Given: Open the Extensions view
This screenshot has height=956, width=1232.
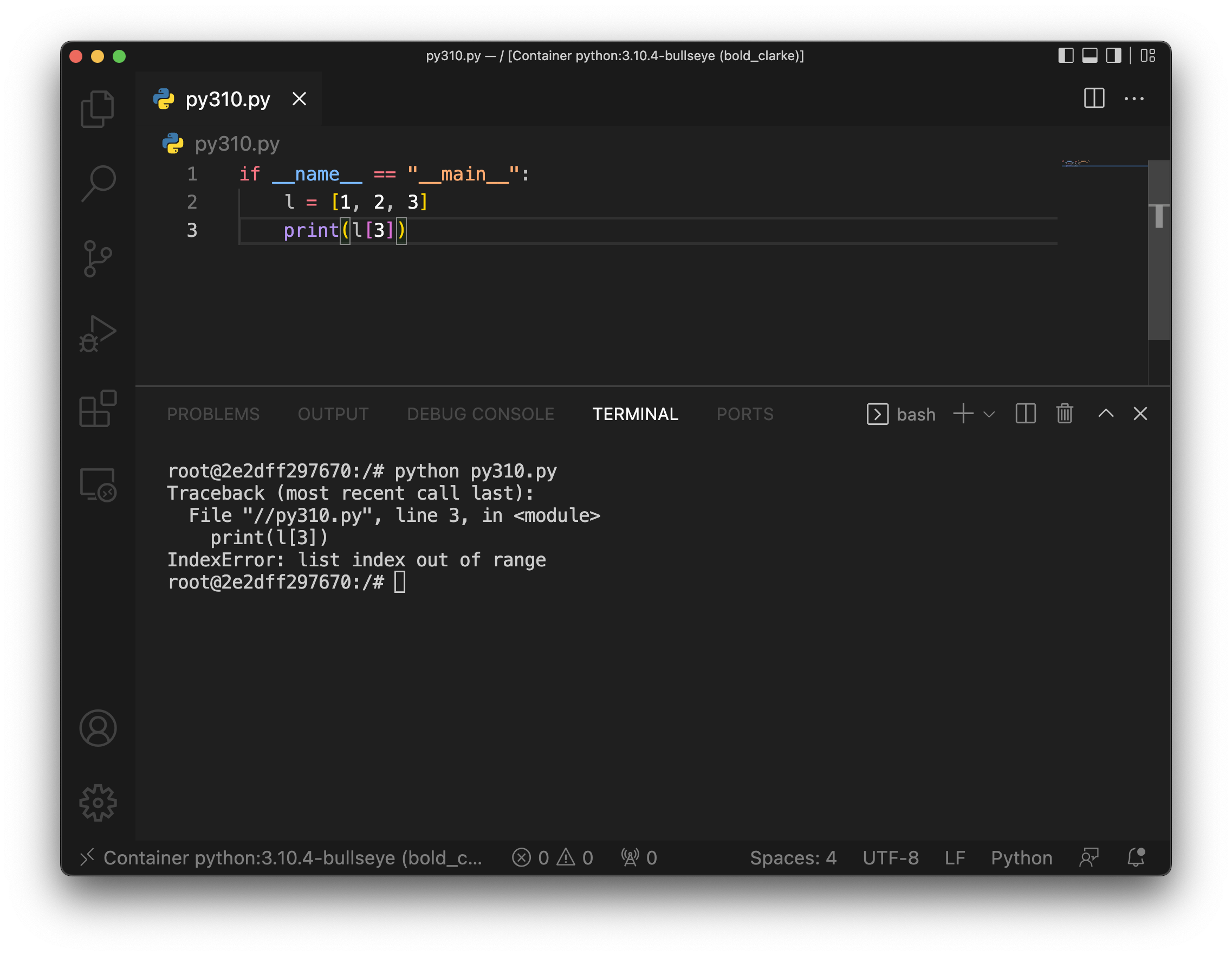Looking at the screenshot, I should tap(98, 408).
